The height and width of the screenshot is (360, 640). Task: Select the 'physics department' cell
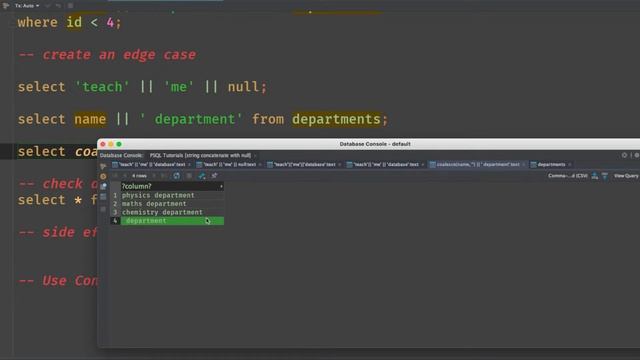(172, 195)
